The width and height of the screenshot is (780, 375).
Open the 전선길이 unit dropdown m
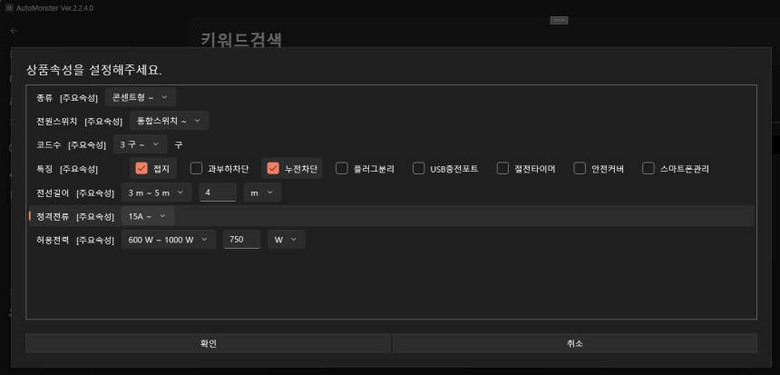pyautogui.click(x=263, y=192)
